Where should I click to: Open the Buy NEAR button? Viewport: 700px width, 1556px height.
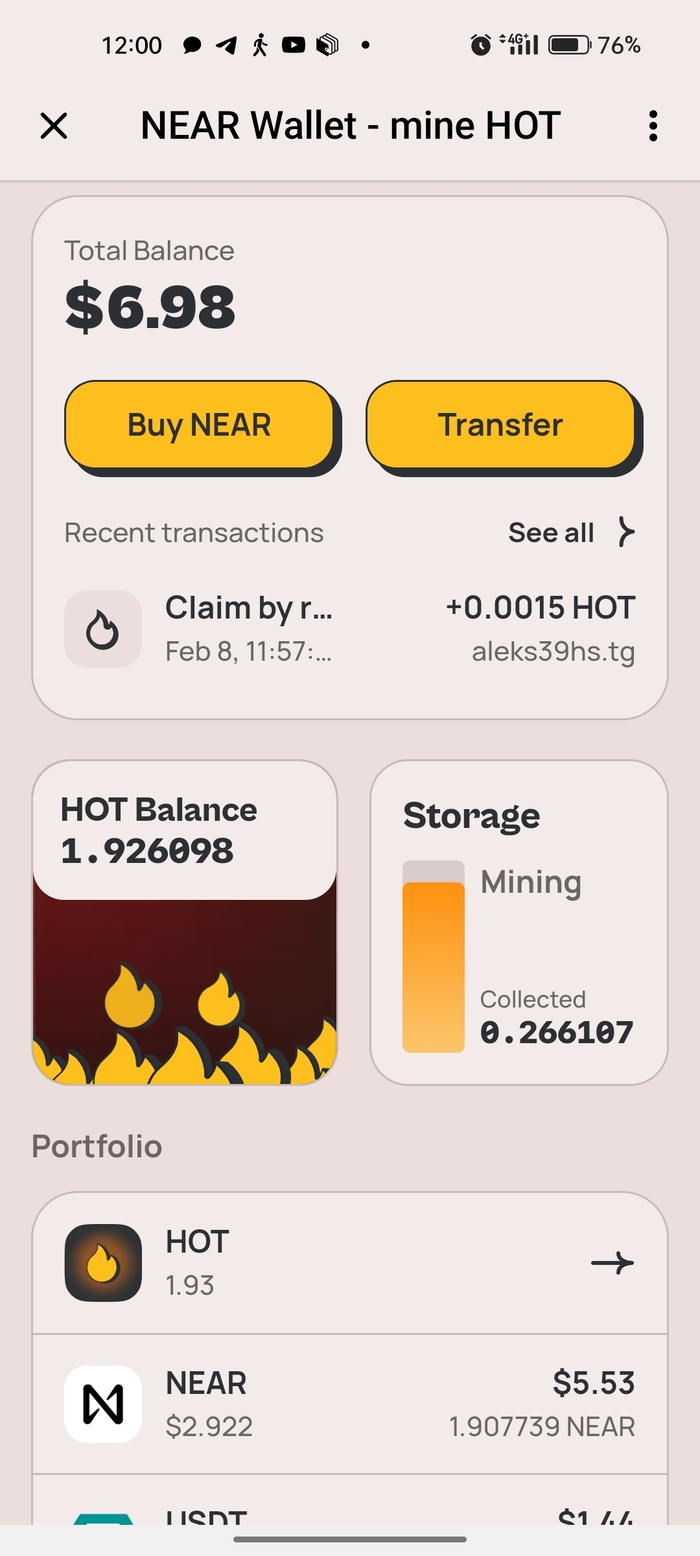199,424
